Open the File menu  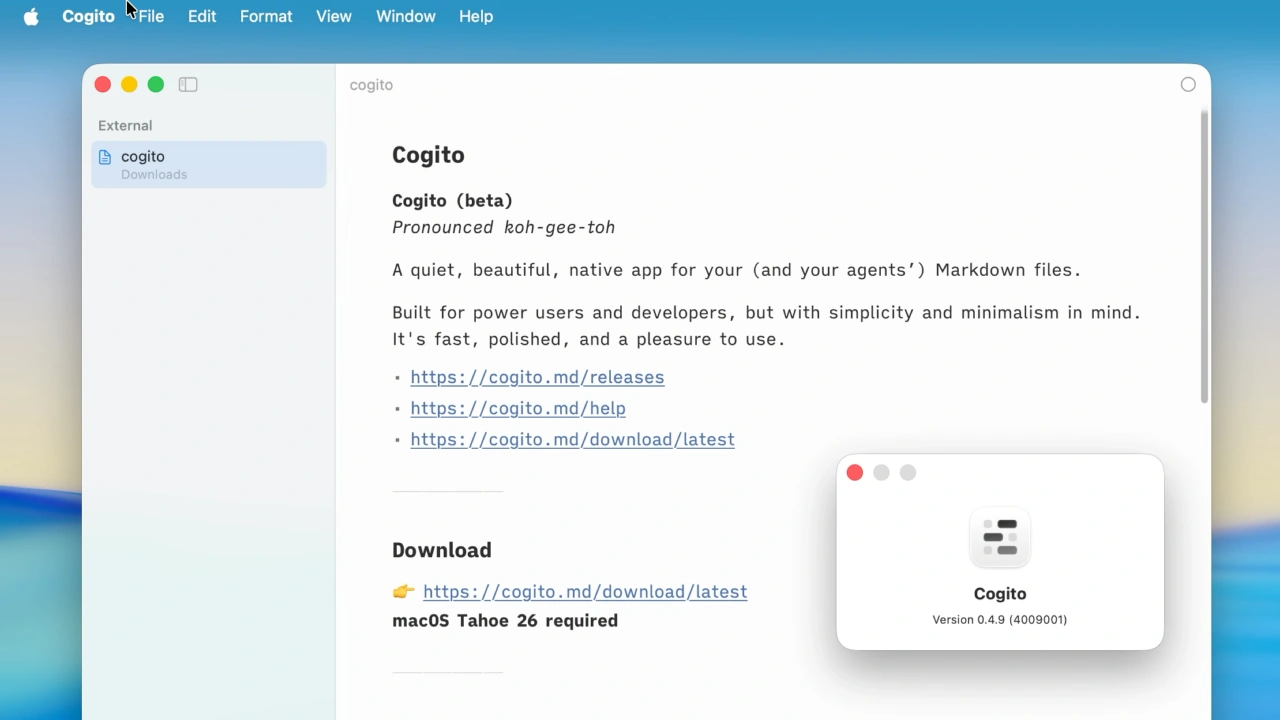click(x=151, y=17)
